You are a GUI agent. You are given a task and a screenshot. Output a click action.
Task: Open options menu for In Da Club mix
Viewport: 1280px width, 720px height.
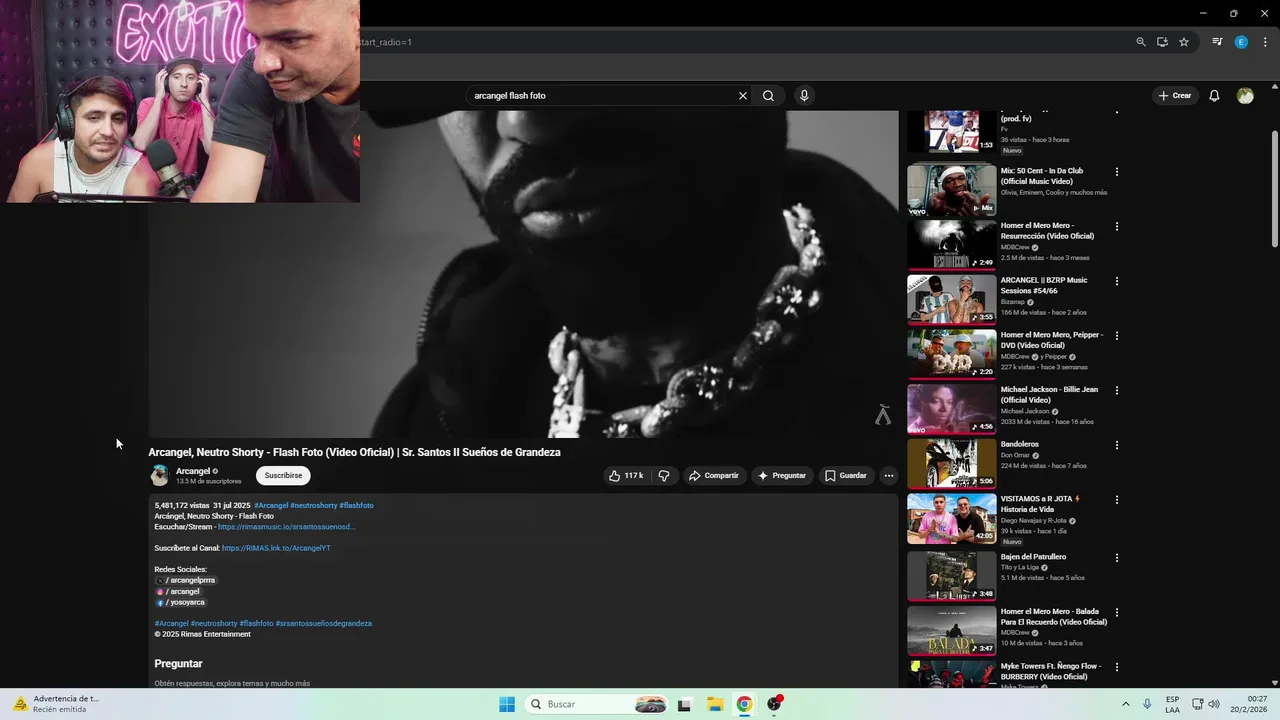(1117, 172)
